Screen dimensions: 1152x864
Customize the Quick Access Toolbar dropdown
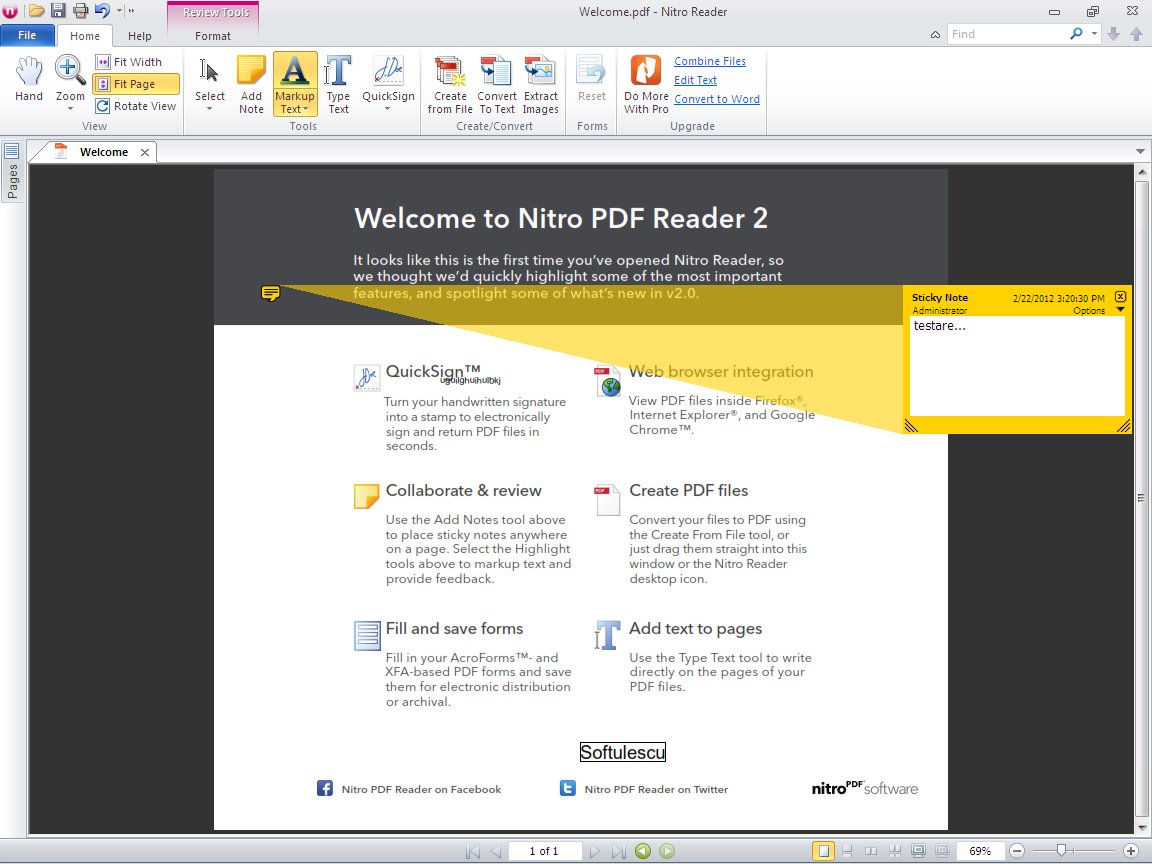click(120, 11)
